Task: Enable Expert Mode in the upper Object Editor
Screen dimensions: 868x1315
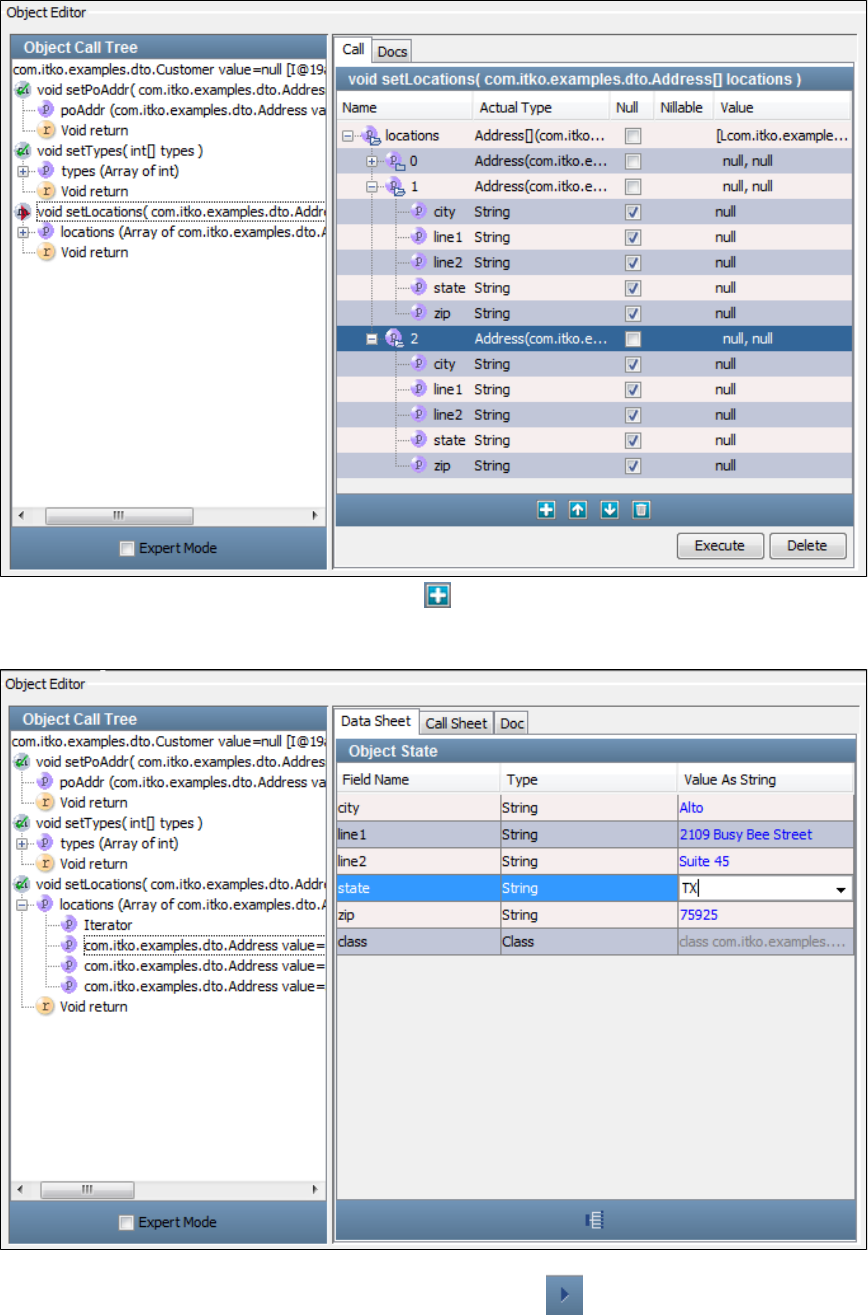Action: pyautogui.click(x=125, y=548)
